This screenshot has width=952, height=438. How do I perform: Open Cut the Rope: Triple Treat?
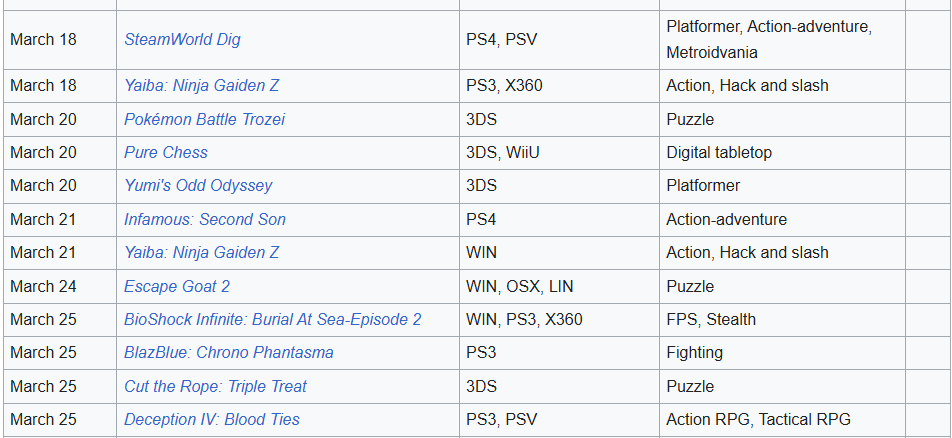tap(215, 386)
